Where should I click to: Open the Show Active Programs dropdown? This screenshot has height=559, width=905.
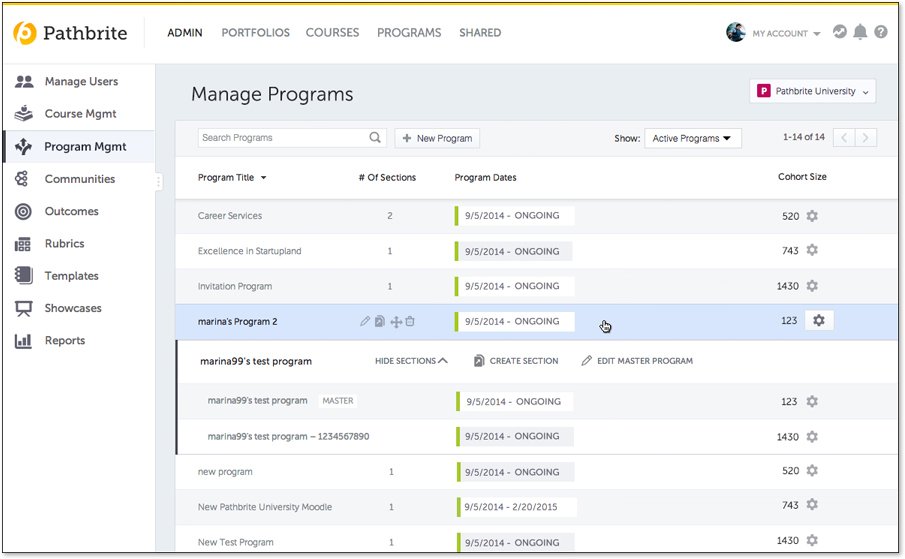click(x=692, y=138)
